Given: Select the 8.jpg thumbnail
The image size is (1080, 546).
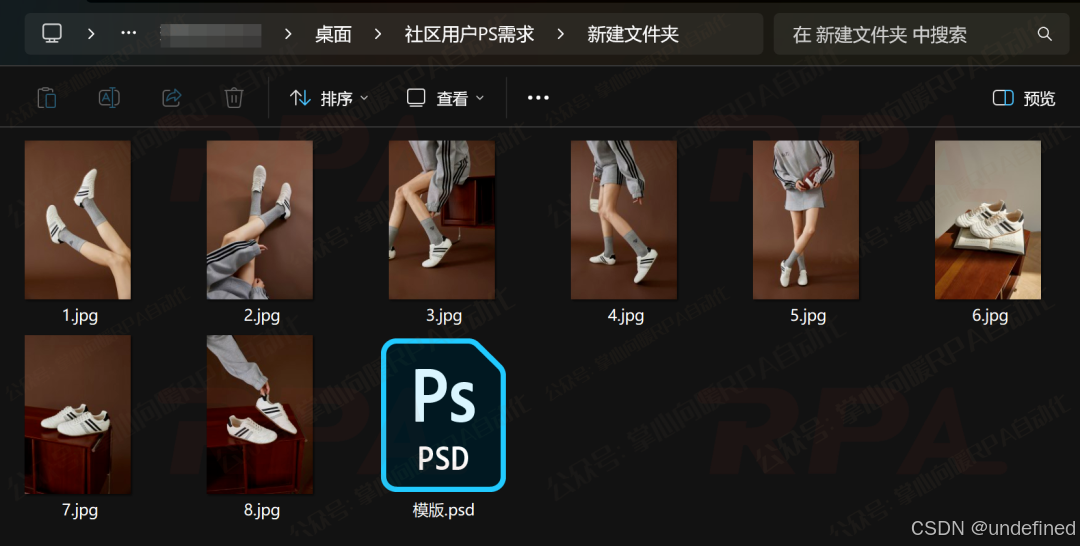Looking at the screenshot, I should pos(260,414).
